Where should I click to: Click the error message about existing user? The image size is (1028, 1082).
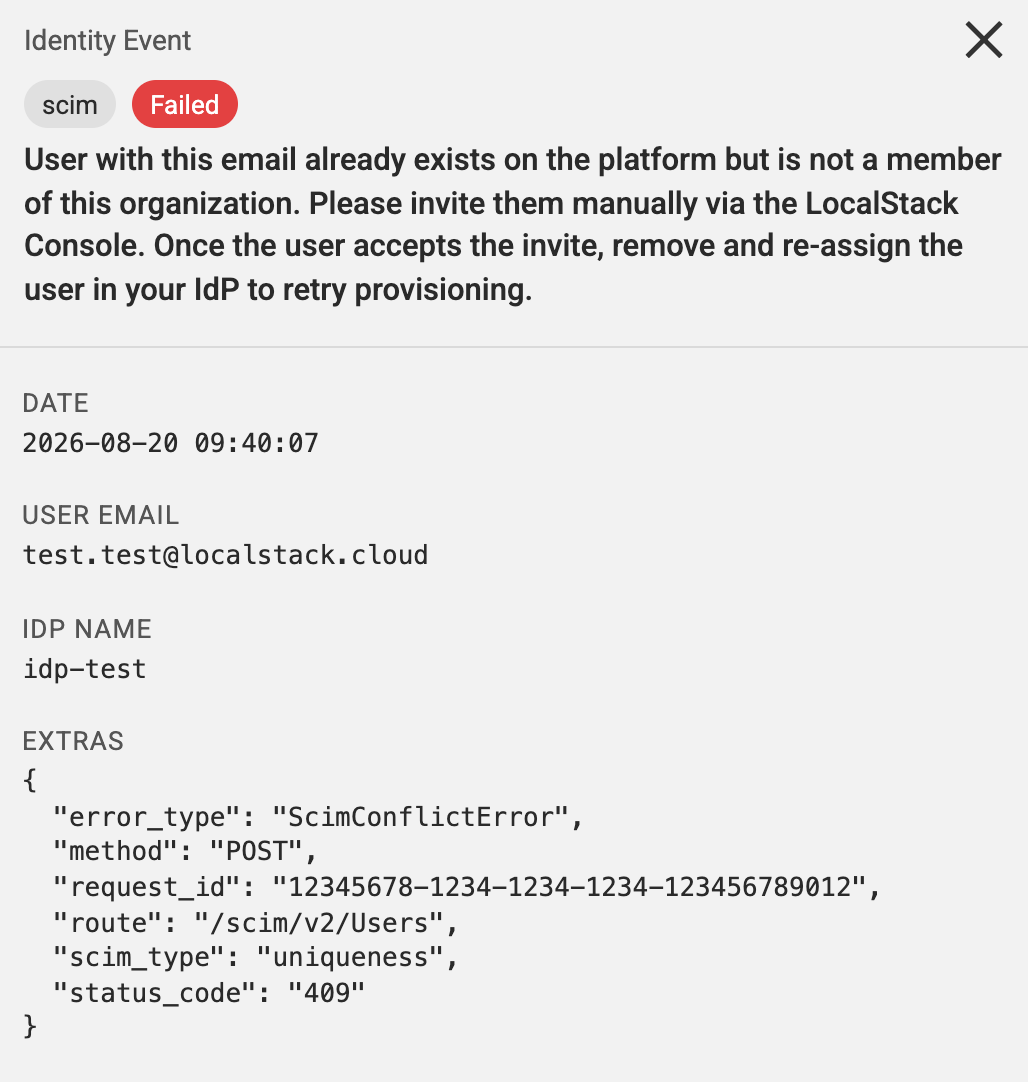pyautogui.click(x=513, y=224)
